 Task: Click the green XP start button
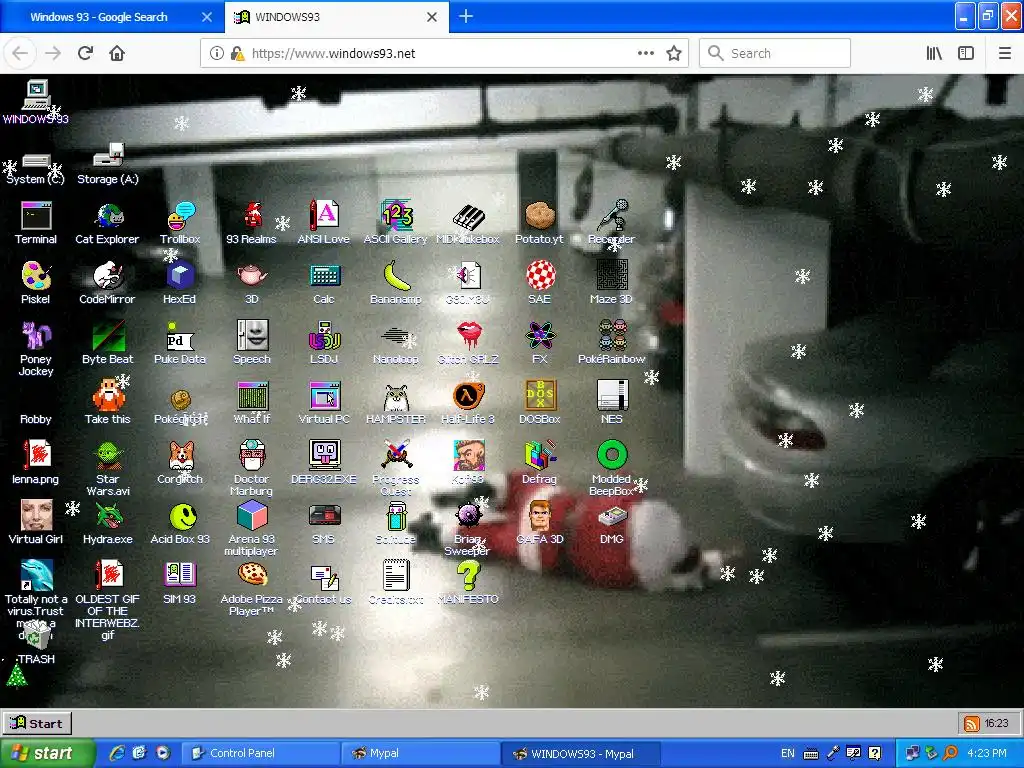pos(46,753)
